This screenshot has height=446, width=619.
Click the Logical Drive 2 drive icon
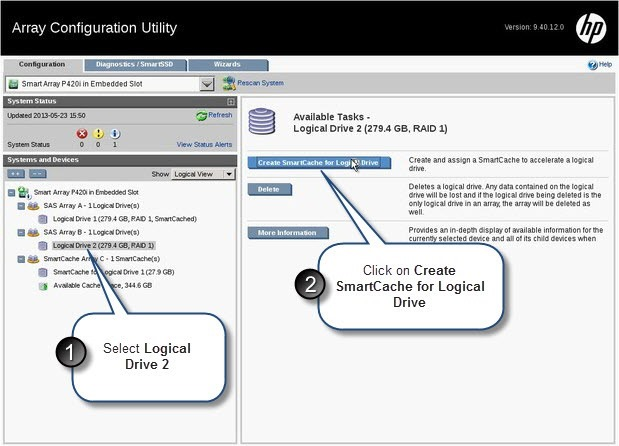pyautogui.click(x=43, y=246)
